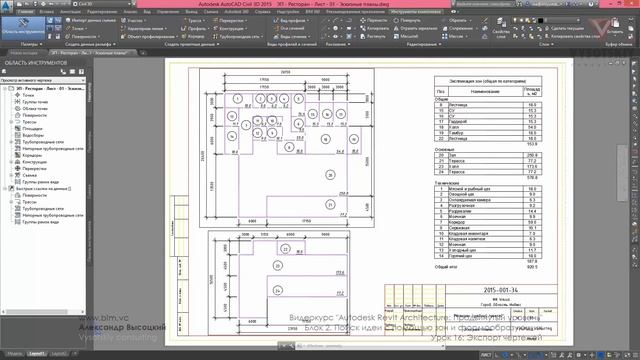Open the Intersections (Перекрестки) dropdown
Screen dimensions: 640x360
pyautogui.click(x=231, y=20)
